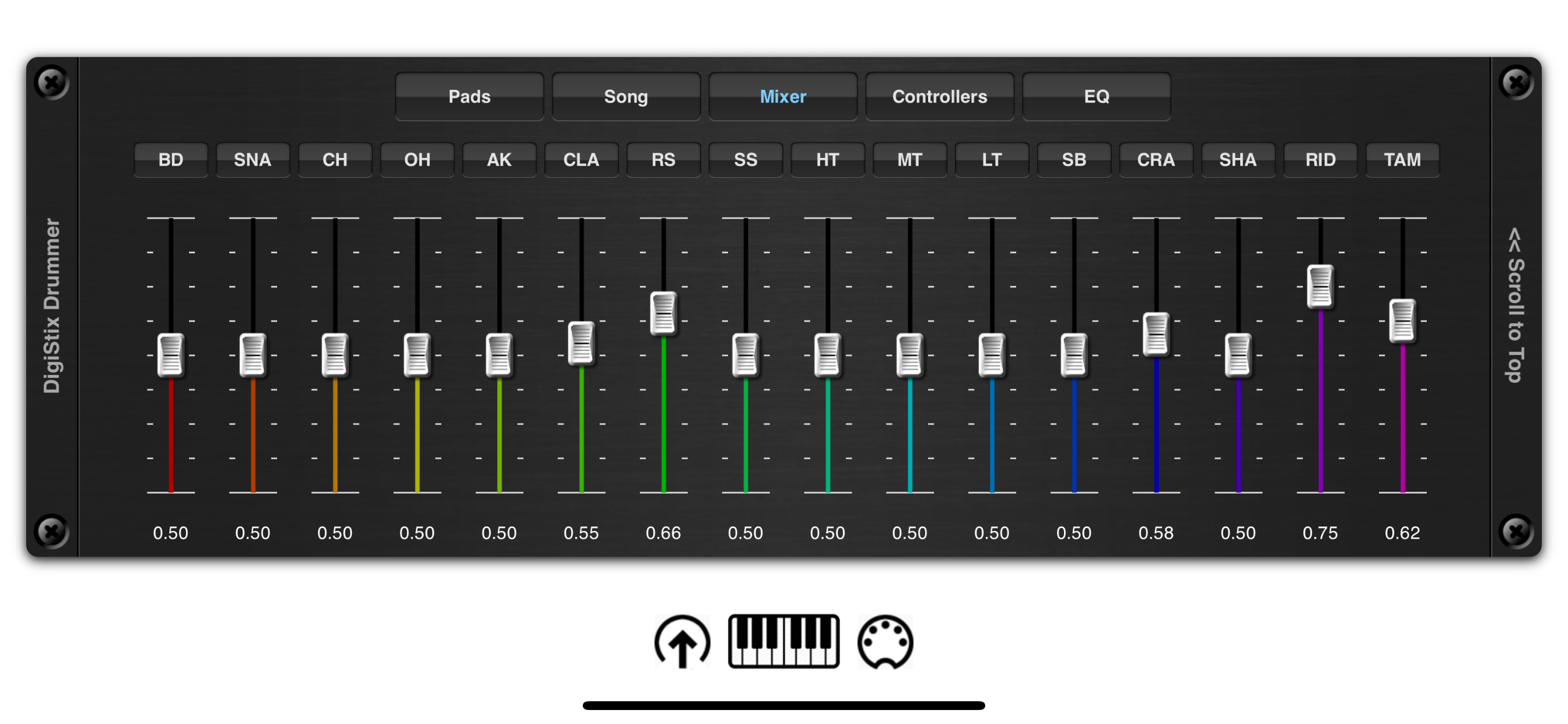Viewport: 1568px width, 724px height.
Task: Click the 0.62 value under TAM
Action: [x=1402, y=533]
